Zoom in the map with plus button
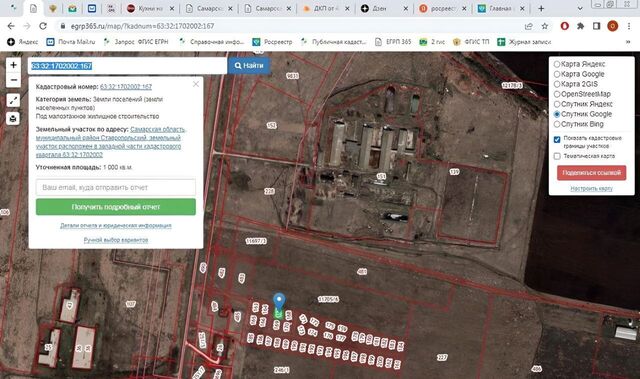This screenshot has width=640, height=379. pos(13,65)
